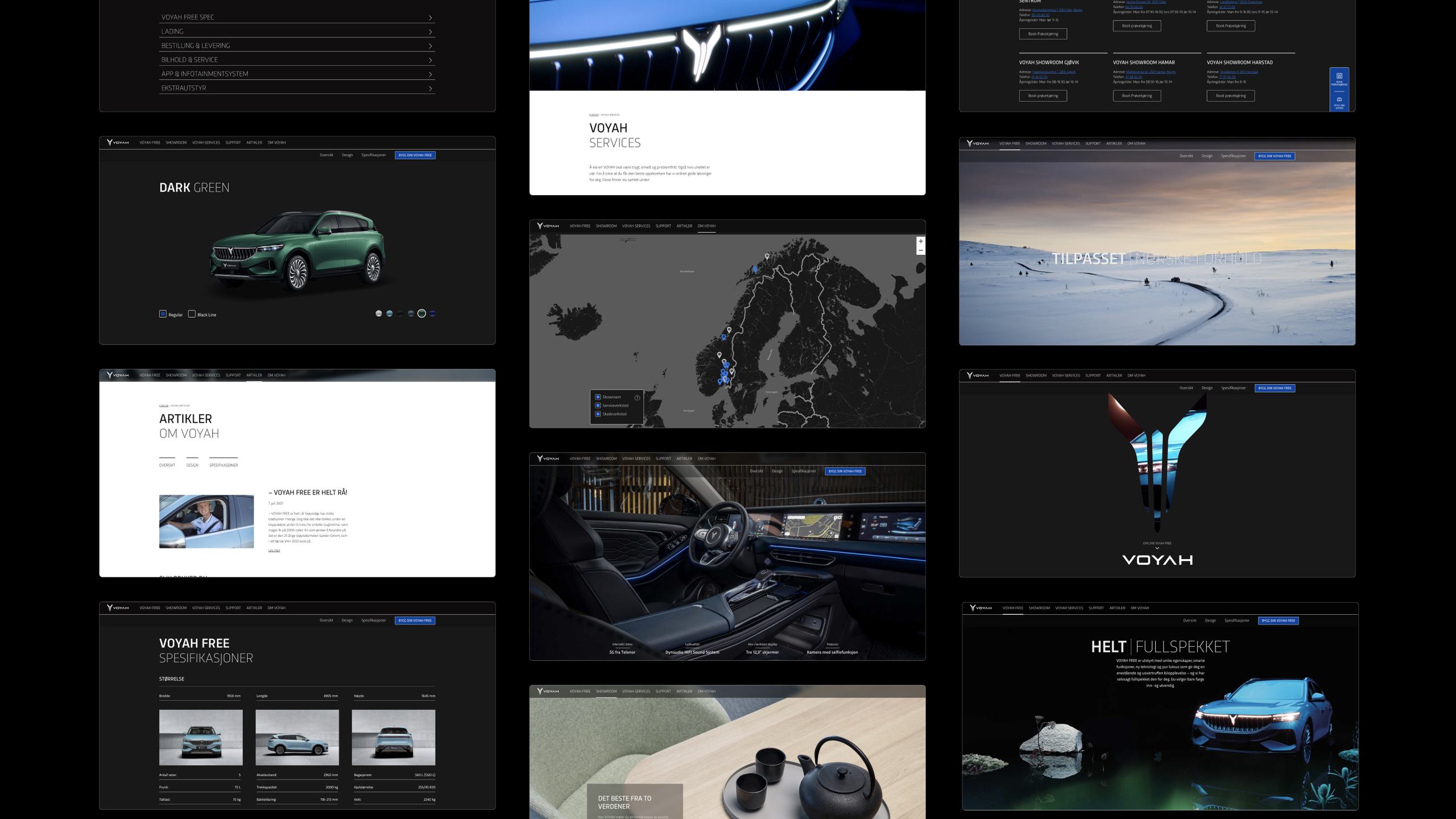Open the Design tab on the interior page

[x=777, y=471]
